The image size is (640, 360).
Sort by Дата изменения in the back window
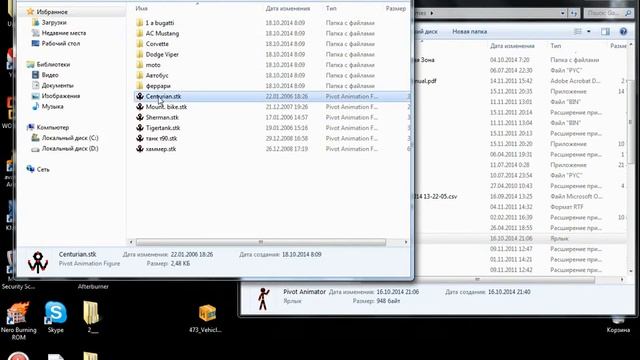(512, 46)
